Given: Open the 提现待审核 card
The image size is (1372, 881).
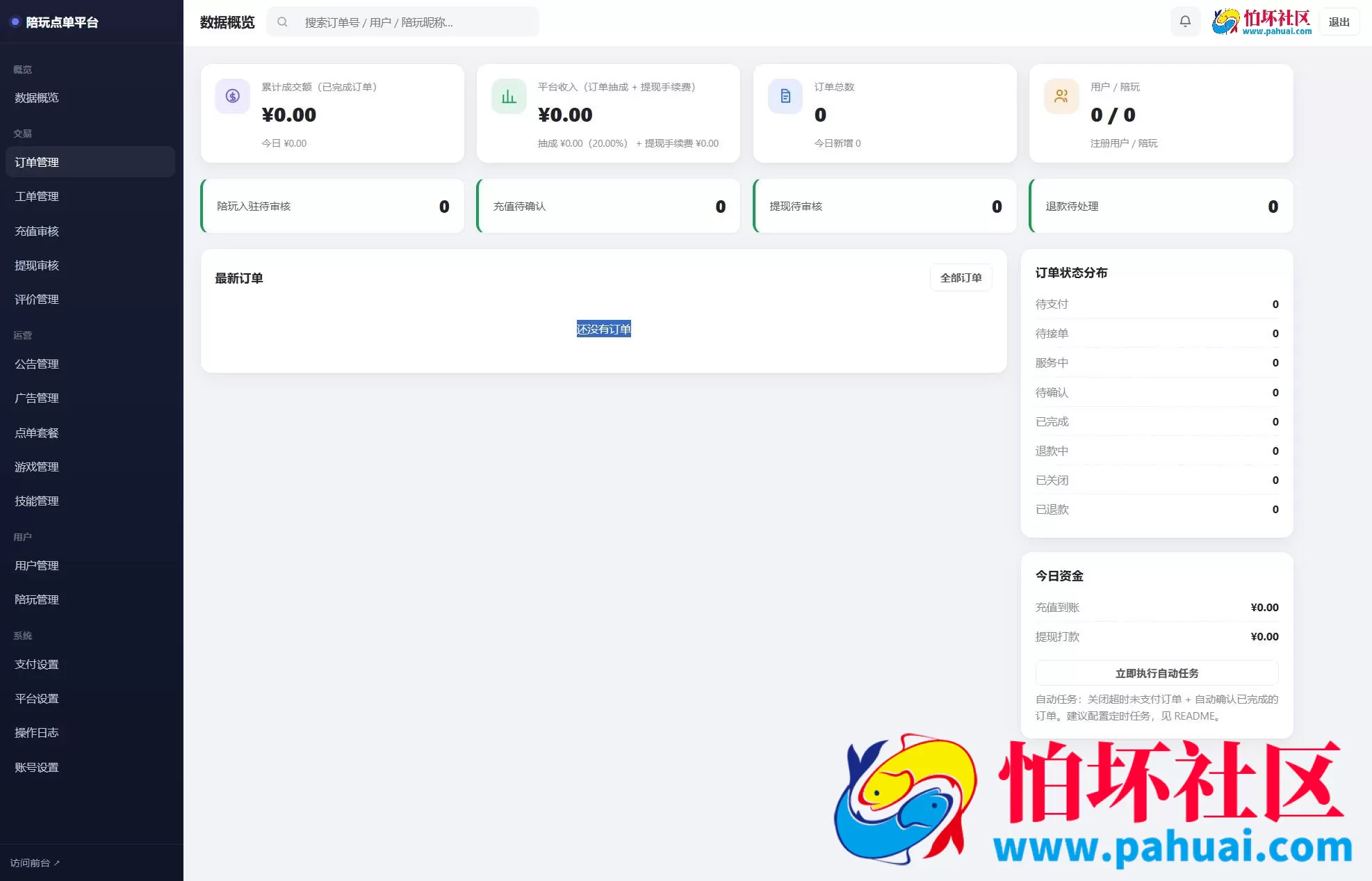Looking at the screenshot, I should pos(885,206).
